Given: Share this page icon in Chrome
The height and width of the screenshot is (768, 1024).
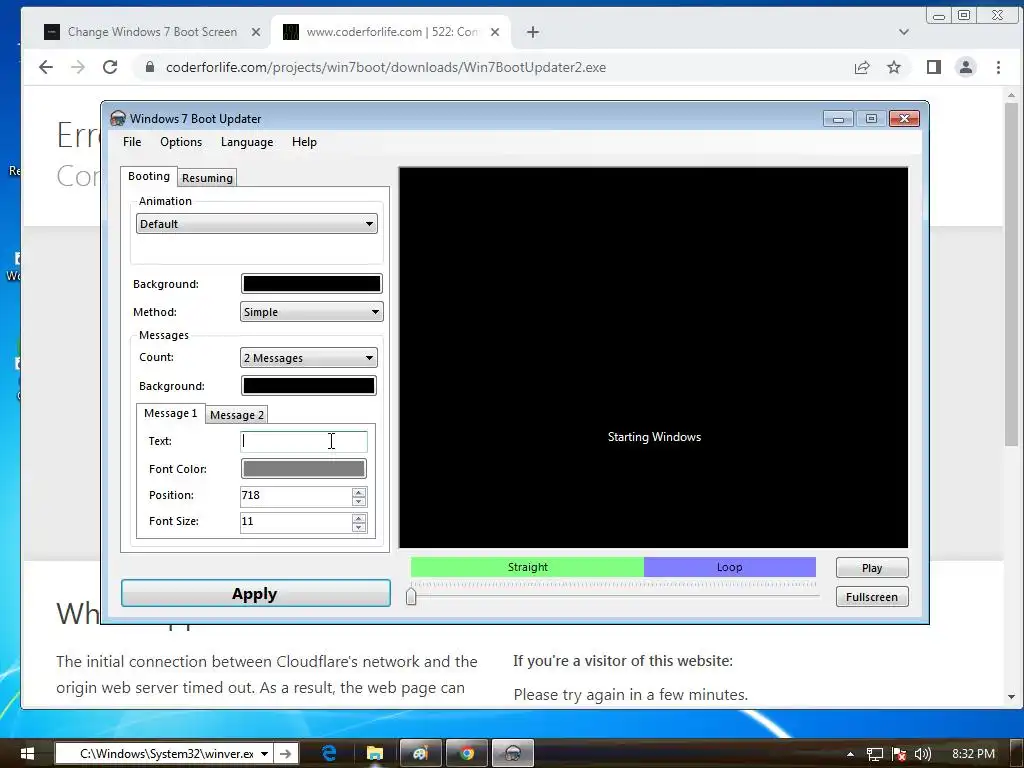Looking at the screenshot, I should pyautogui.click(x=862, y=67).
